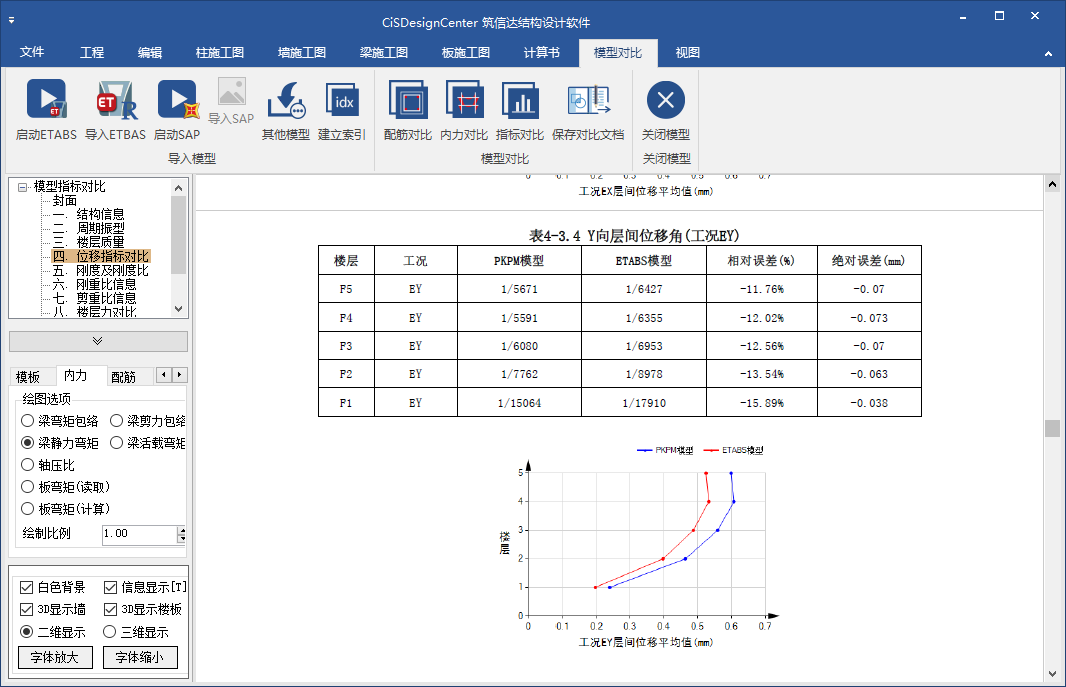Switch to the 工程 tab
The image size is (1066, 687).
(92, 52)
